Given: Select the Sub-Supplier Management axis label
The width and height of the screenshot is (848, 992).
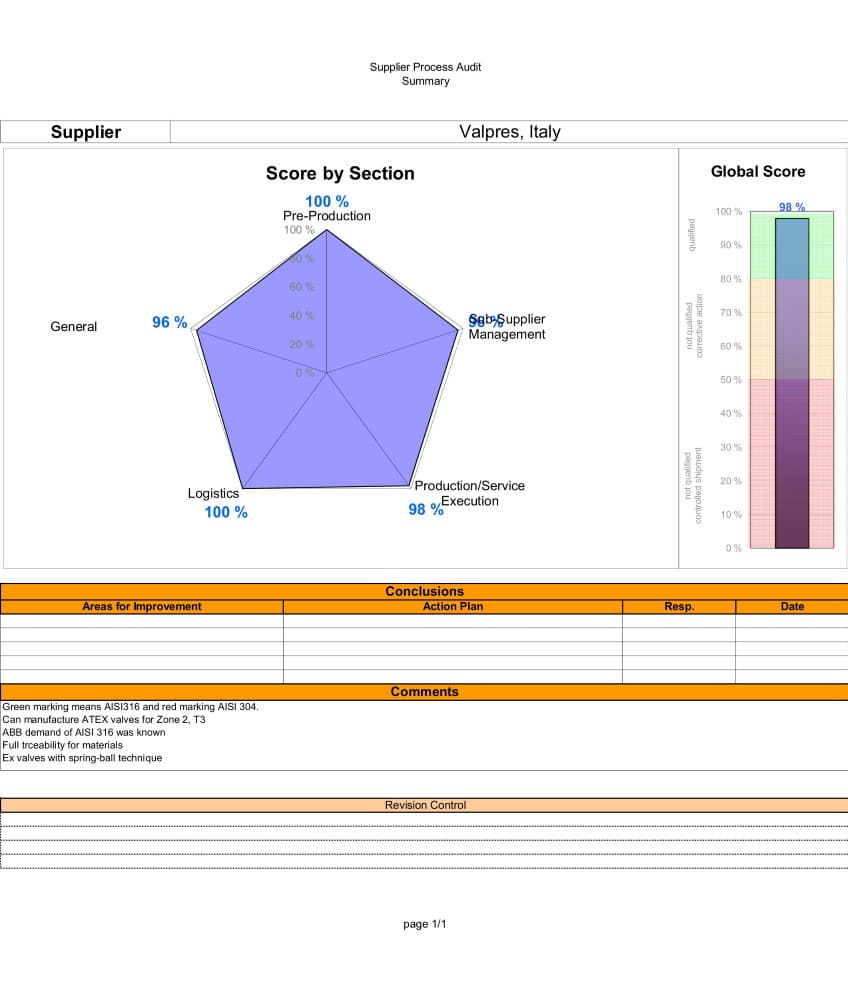Looking at the screenshot, I should (507, 327).
